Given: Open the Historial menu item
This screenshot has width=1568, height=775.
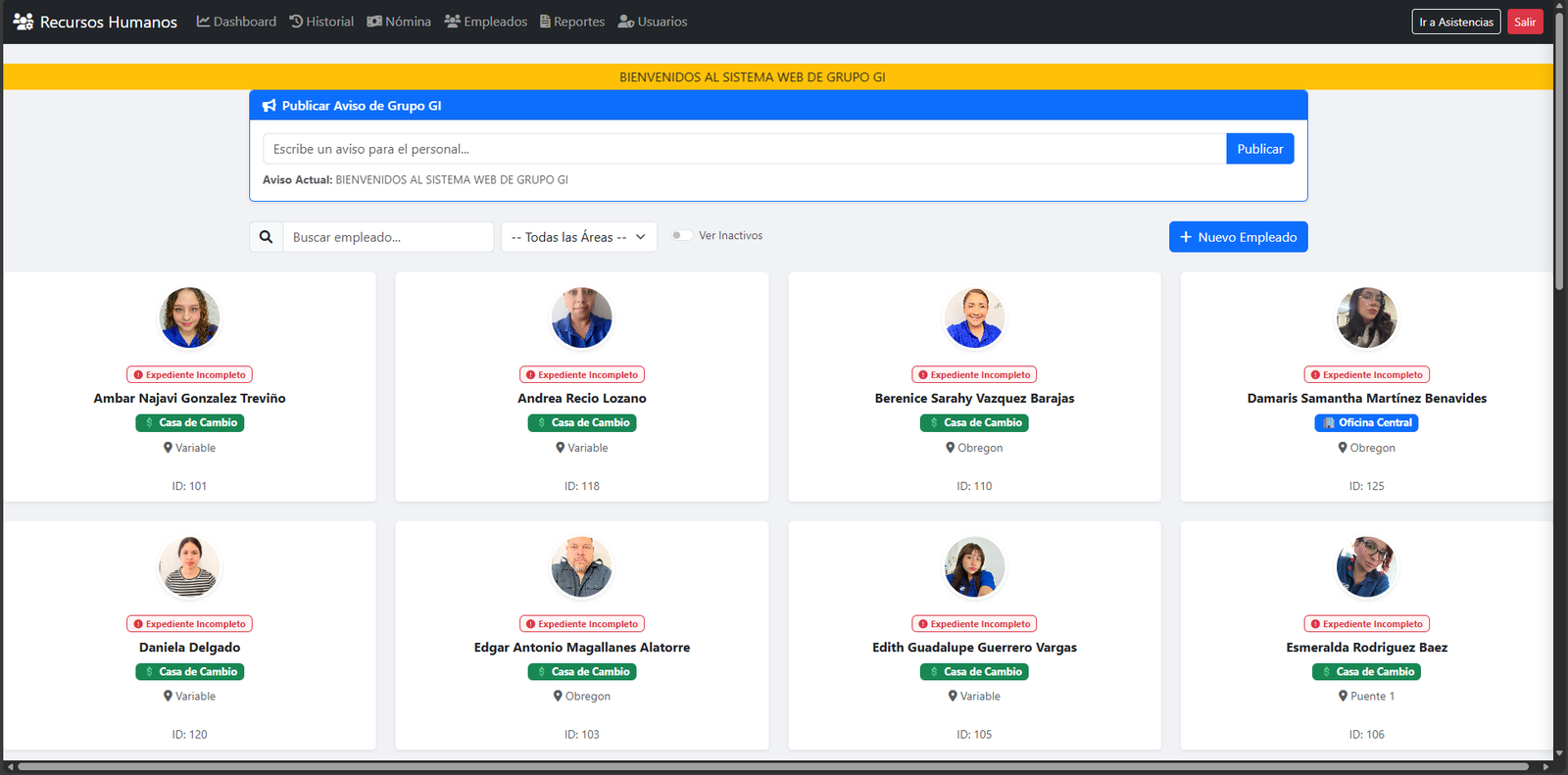Looking at the screenshot, I should click(x=321, y=22).
